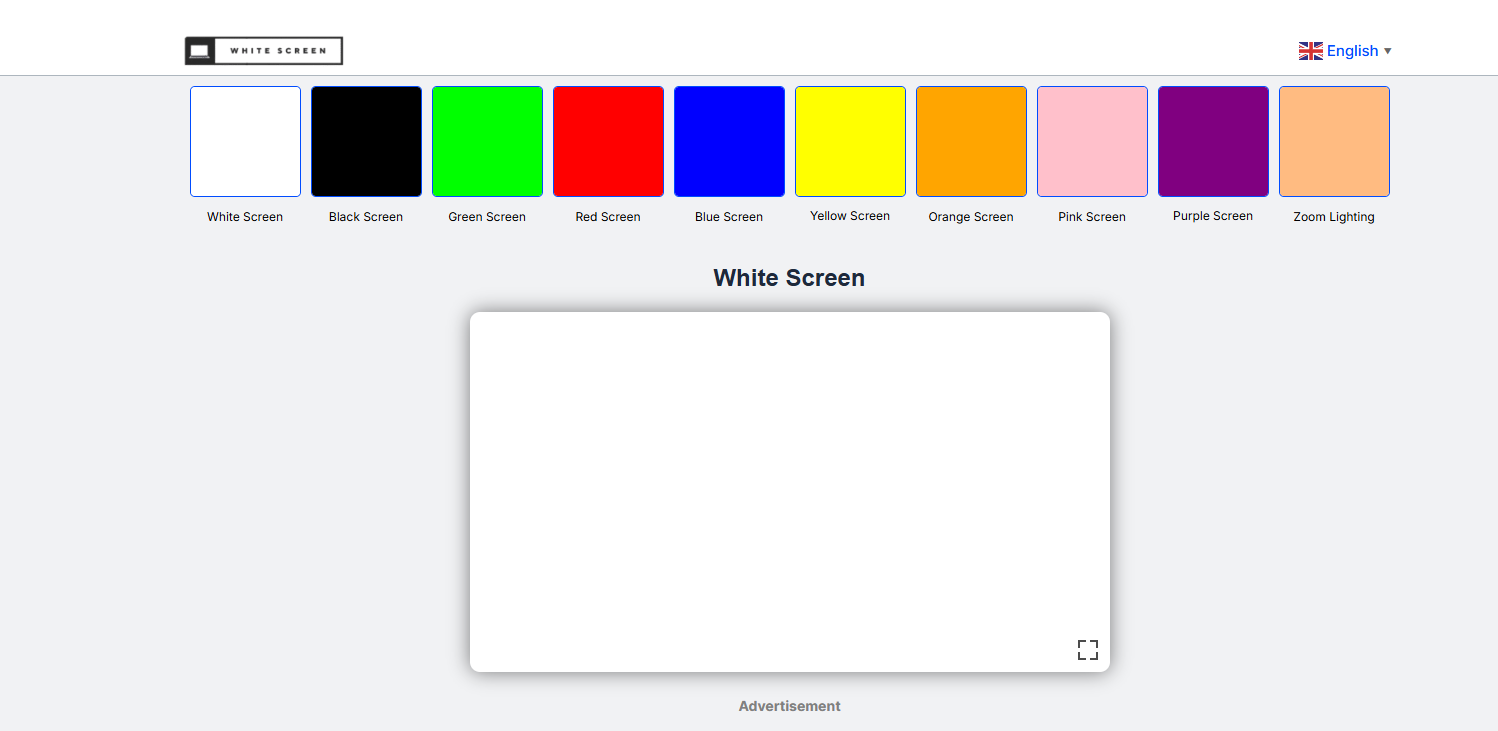Click the Orange Screen label
Viewport: 1498px width, 731px height.
971,217
